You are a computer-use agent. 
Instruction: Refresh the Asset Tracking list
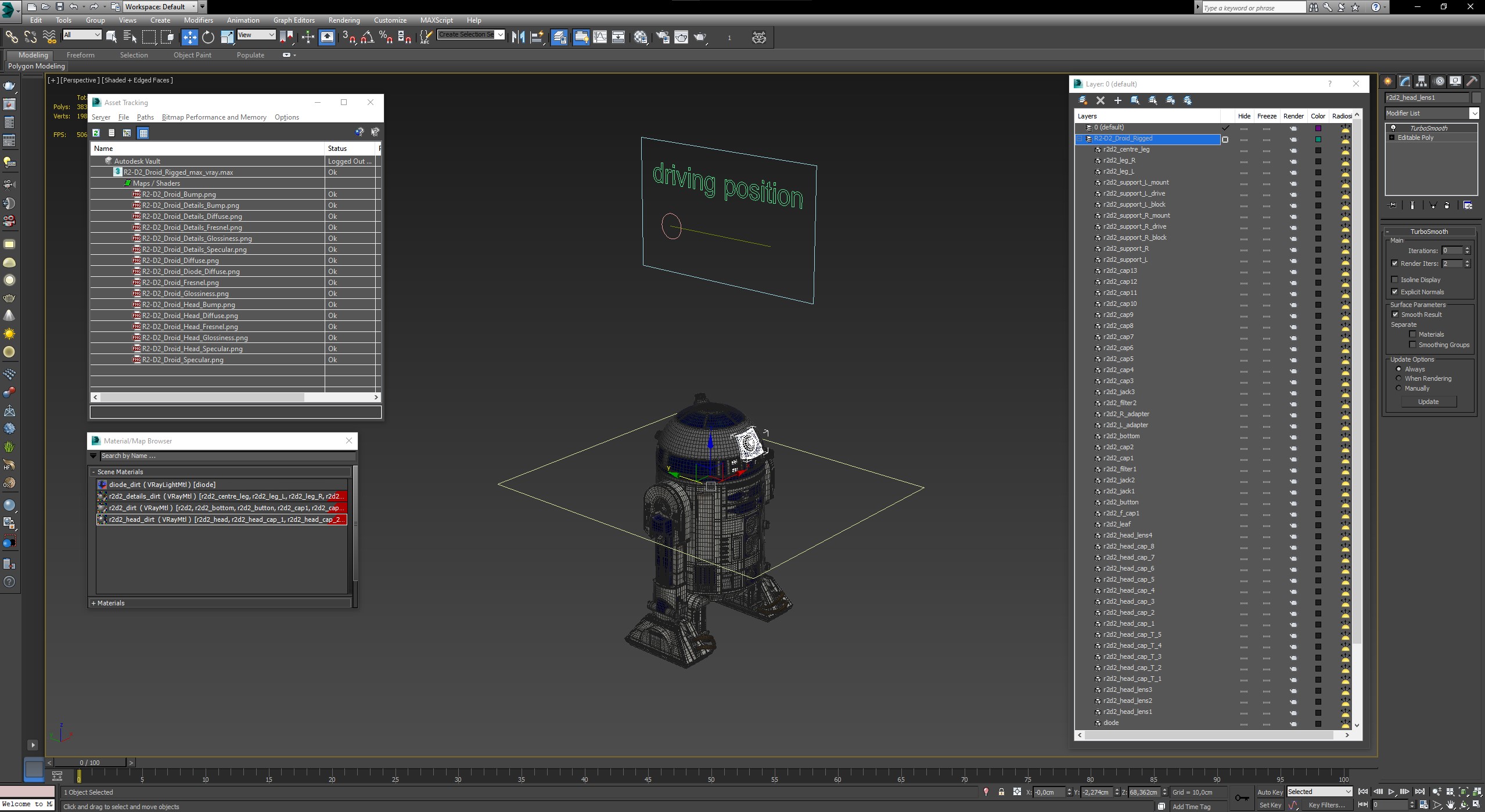pos(96,133)
